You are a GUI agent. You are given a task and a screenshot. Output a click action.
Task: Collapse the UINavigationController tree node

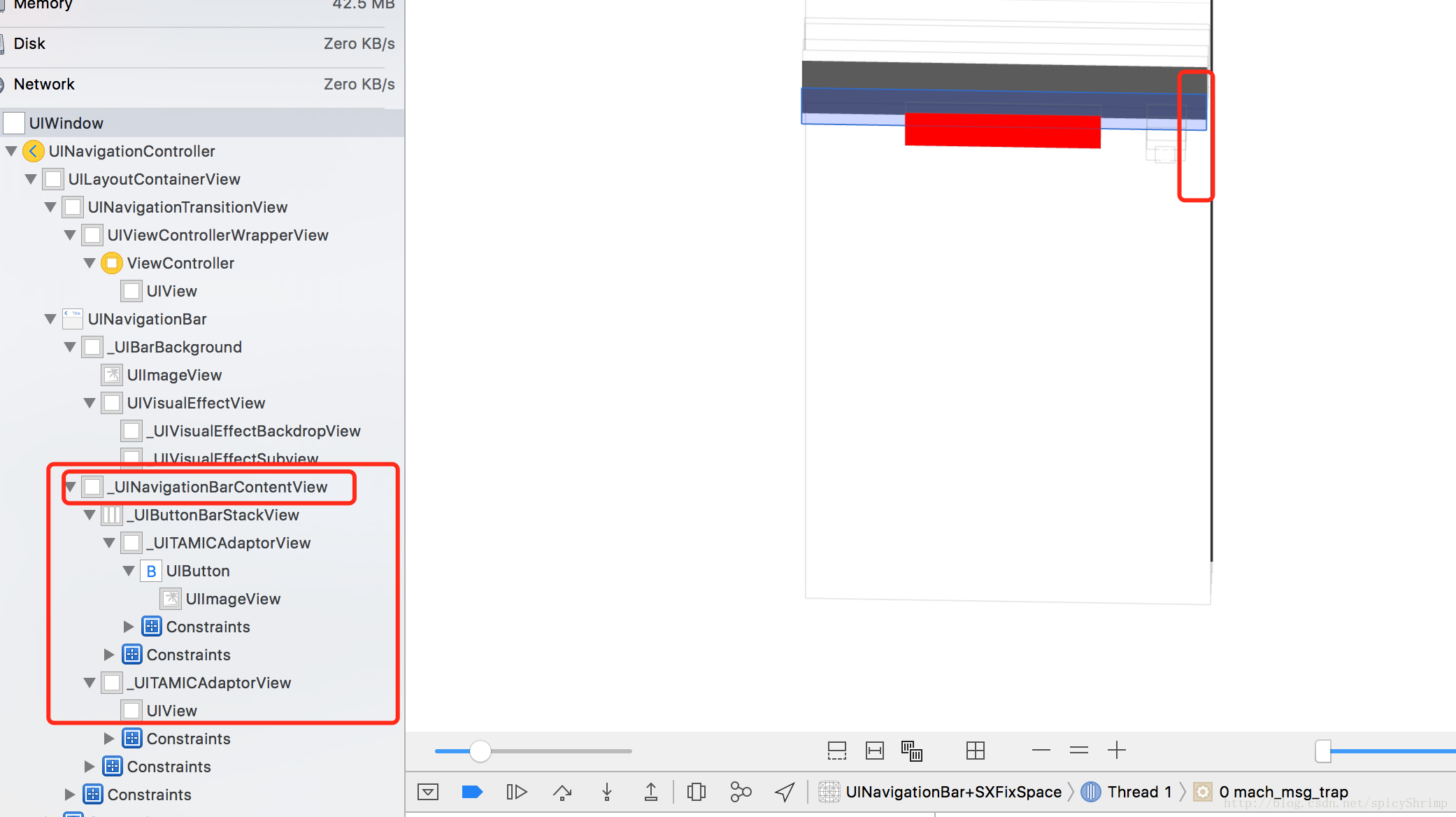tap(11, 151)
